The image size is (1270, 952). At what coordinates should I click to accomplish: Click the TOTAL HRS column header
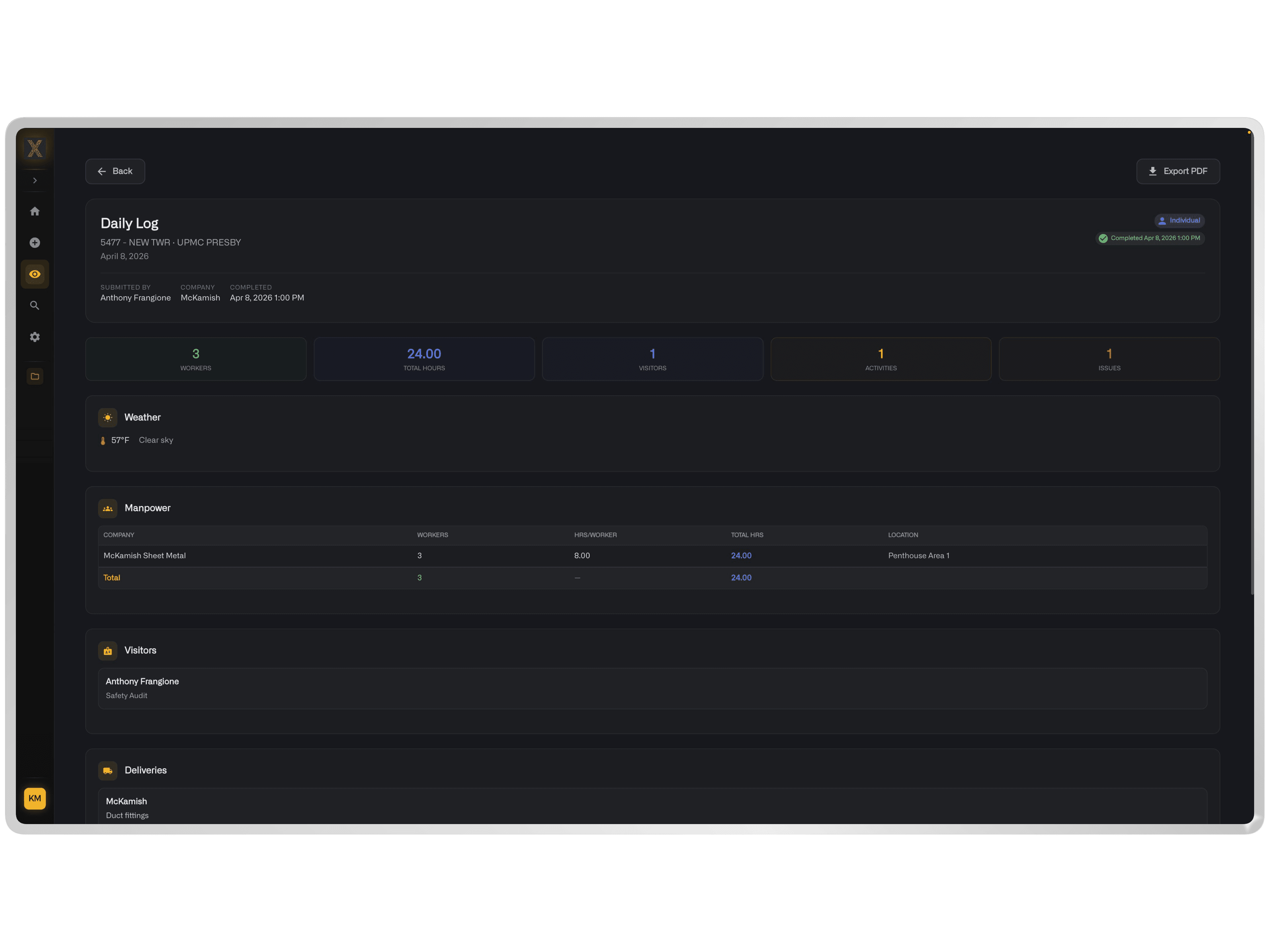click(747, 535)
